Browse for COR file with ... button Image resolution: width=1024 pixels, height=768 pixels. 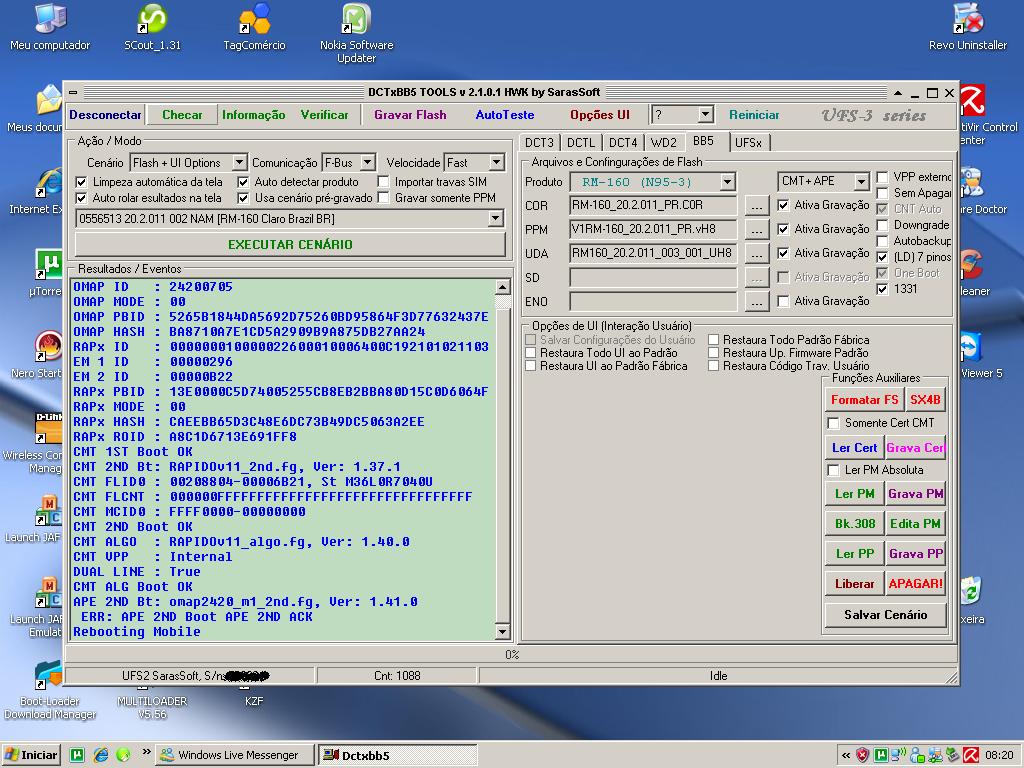757,206
